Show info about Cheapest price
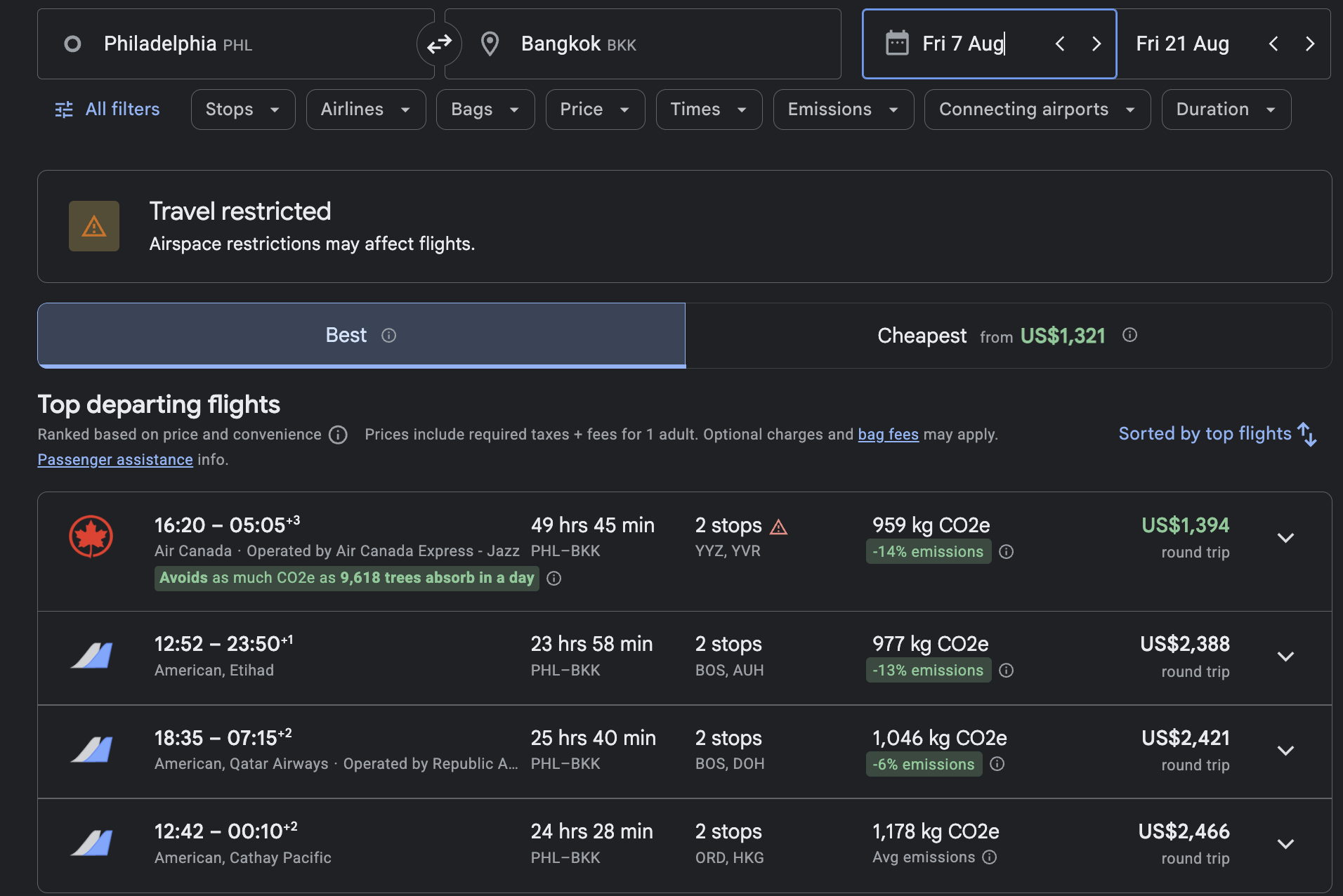This screenshot has height=896, width=1343. (x=1129, y=335)
